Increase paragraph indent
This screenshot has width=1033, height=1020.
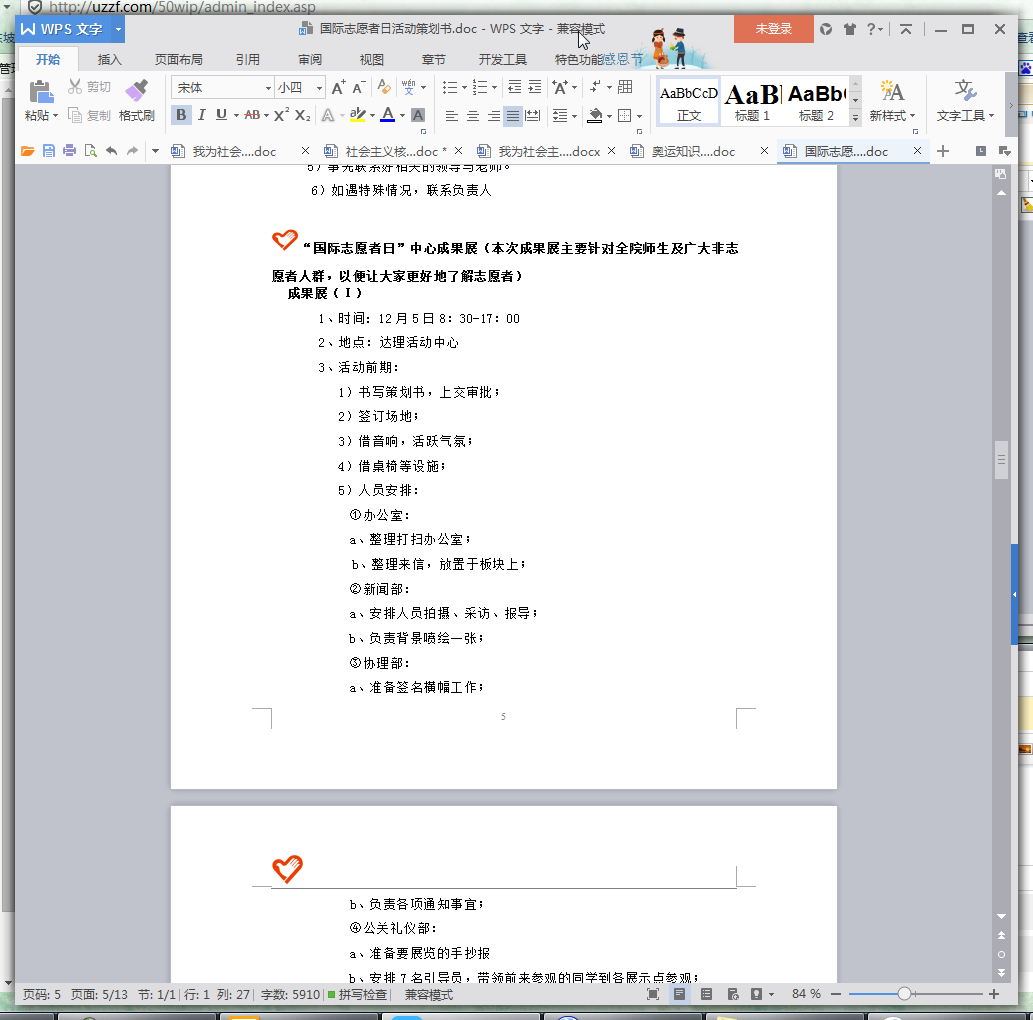[535, 87]
